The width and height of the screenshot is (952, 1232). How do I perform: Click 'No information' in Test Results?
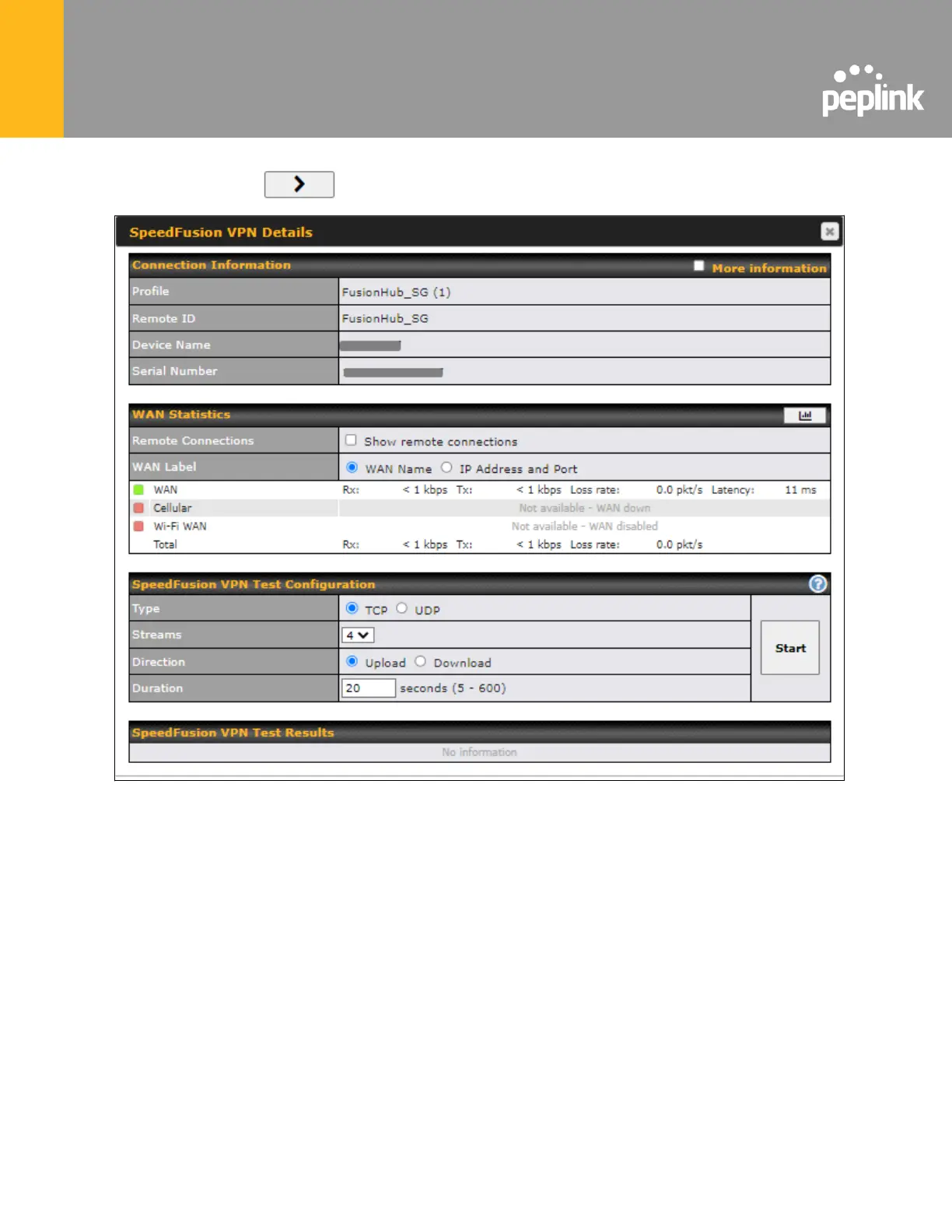coord(479,752)
